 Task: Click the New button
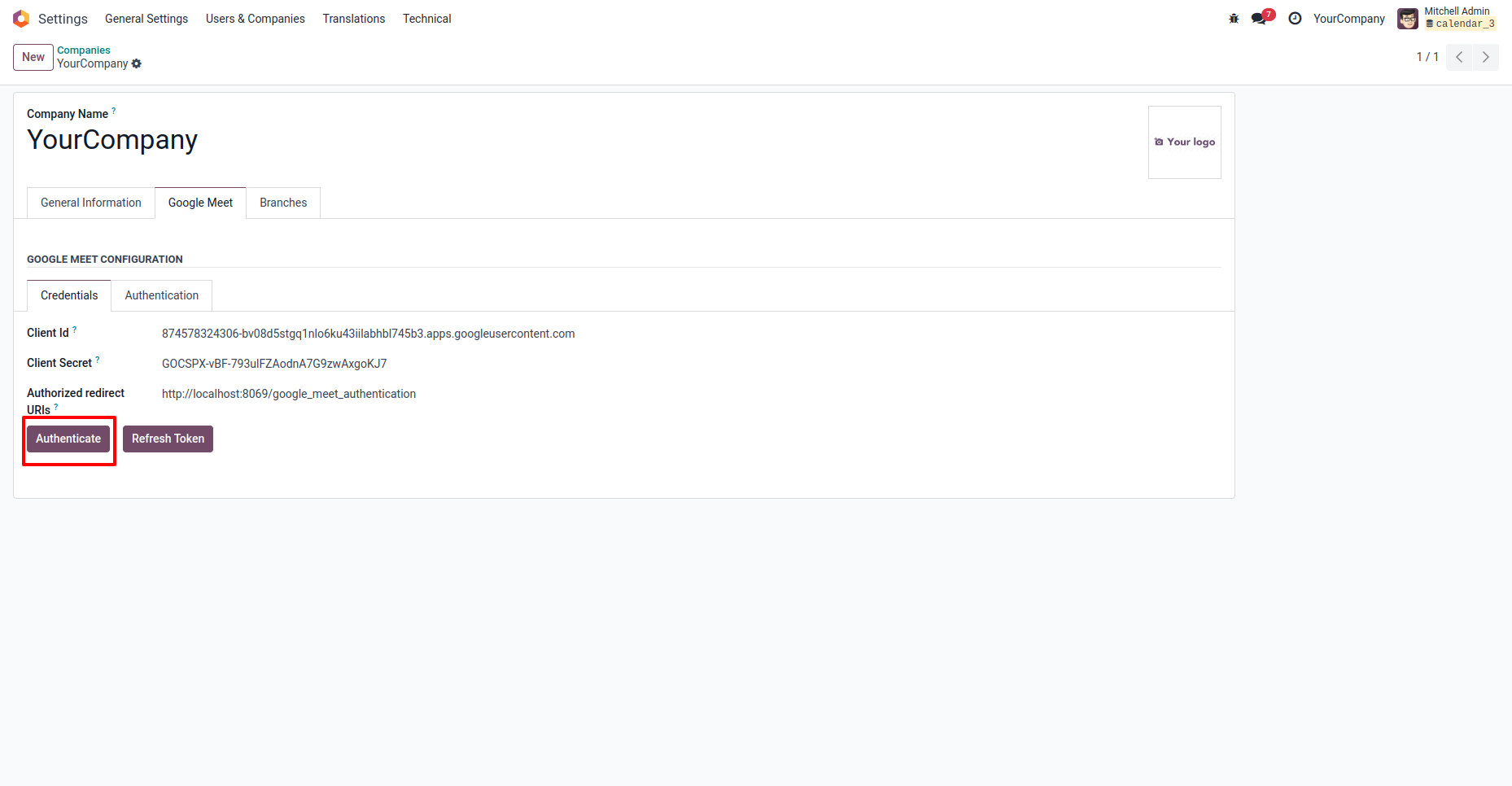tap(33, 57)
